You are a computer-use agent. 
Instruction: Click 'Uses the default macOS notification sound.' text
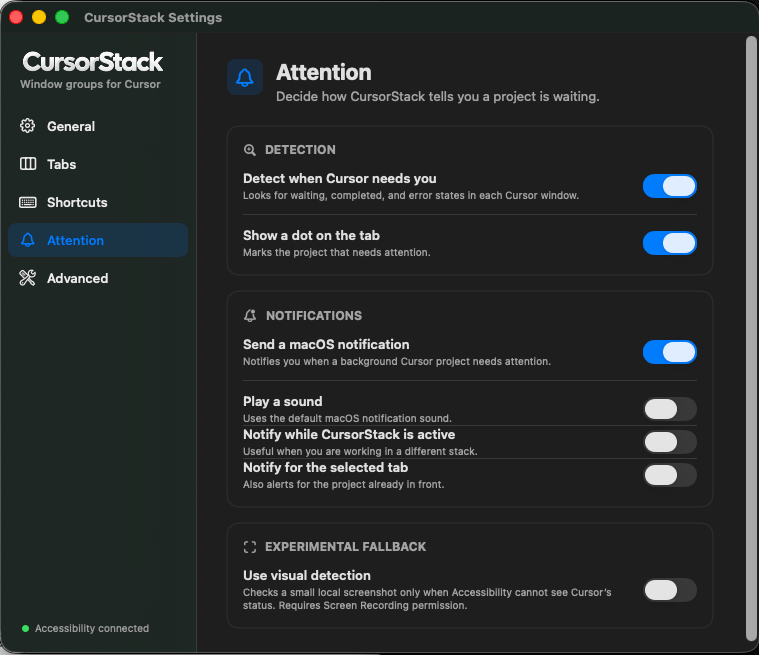point(347,418)
